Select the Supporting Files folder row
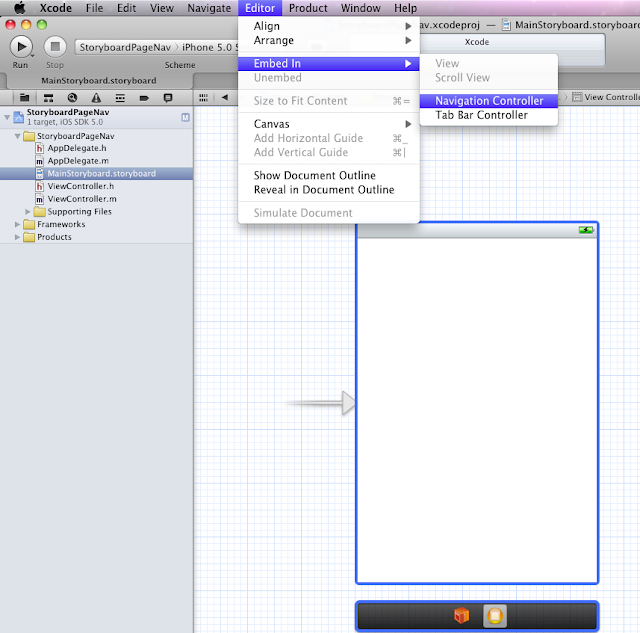 click(96, 211)
